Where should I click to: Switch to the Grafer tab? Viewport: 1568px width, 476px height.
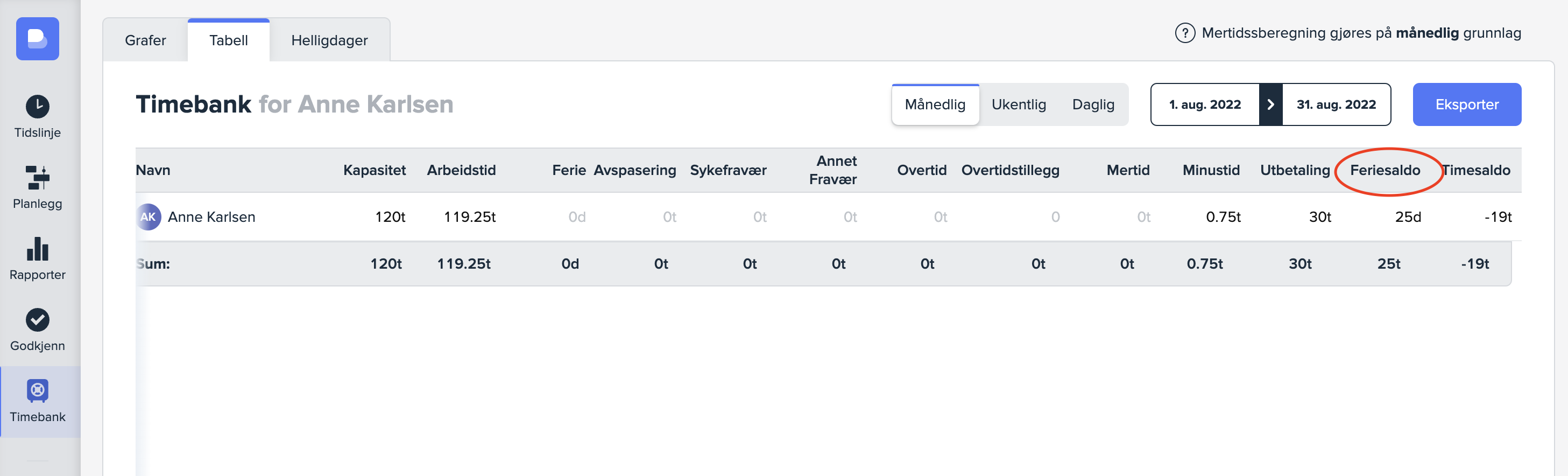click(145, 40)
